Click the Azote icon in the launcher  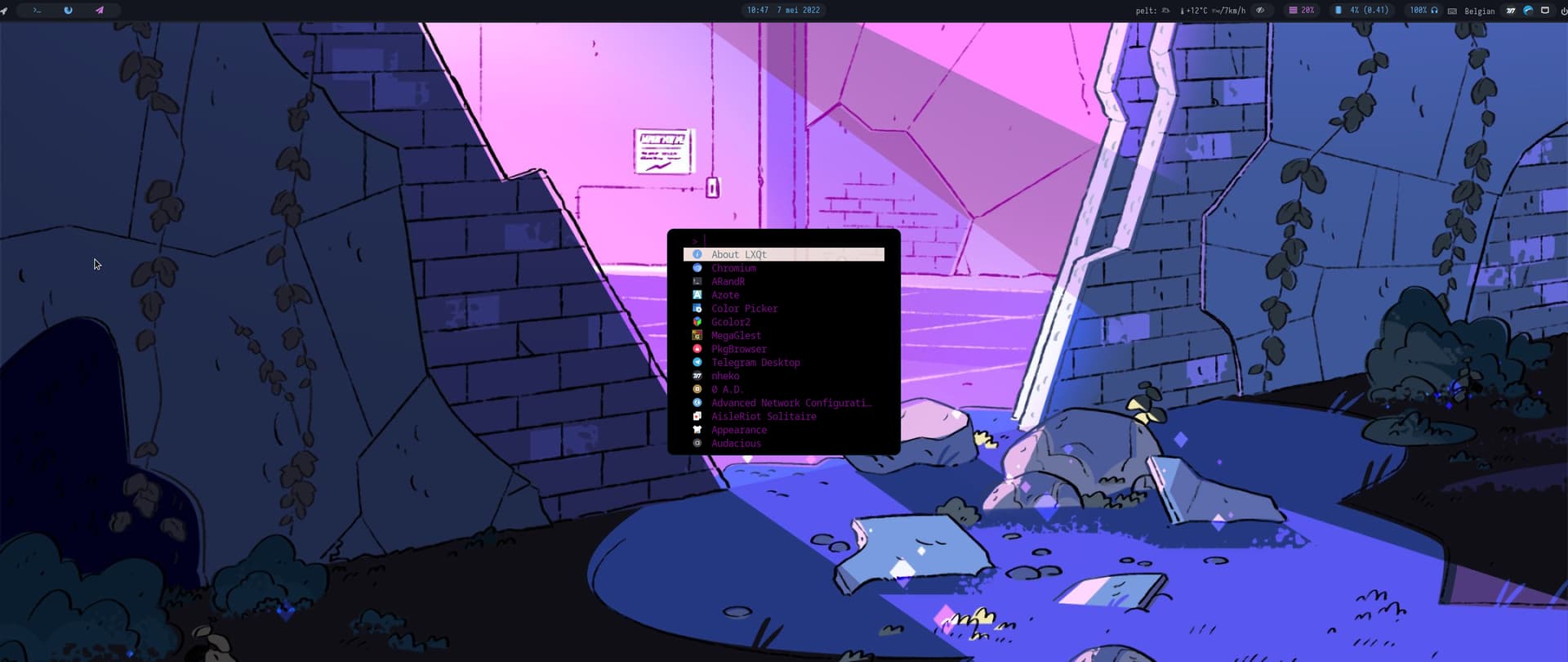click(697, 295)
